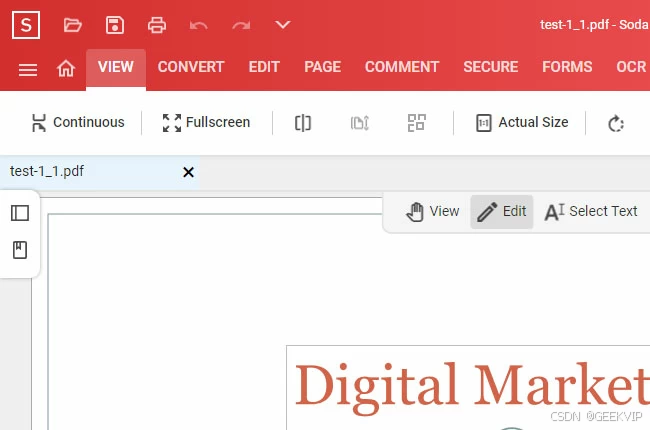
Task: Rotate the view with the rotate icon
Action: (616, 123)
